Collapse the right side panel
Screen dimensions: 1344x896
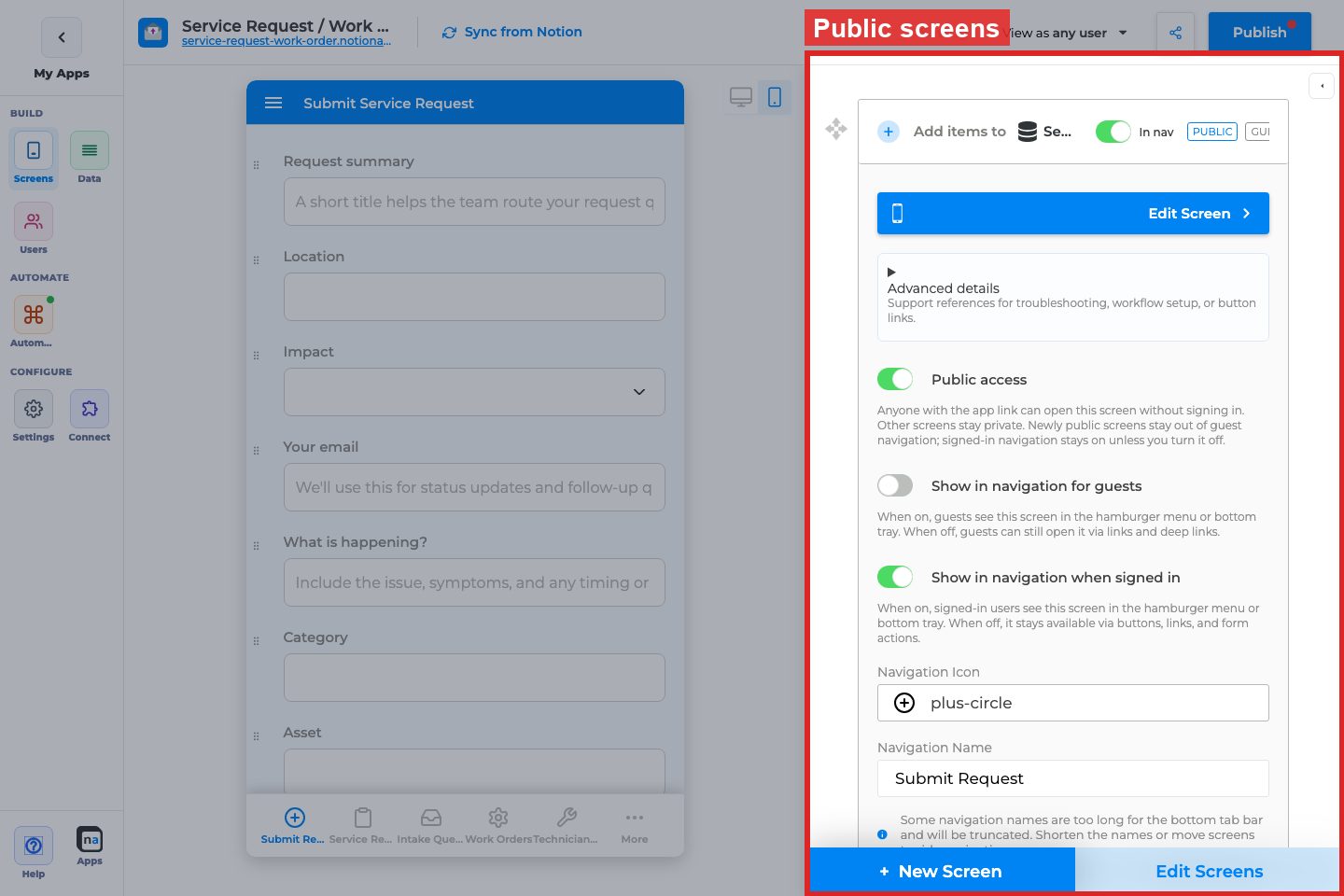(1322, 86)
